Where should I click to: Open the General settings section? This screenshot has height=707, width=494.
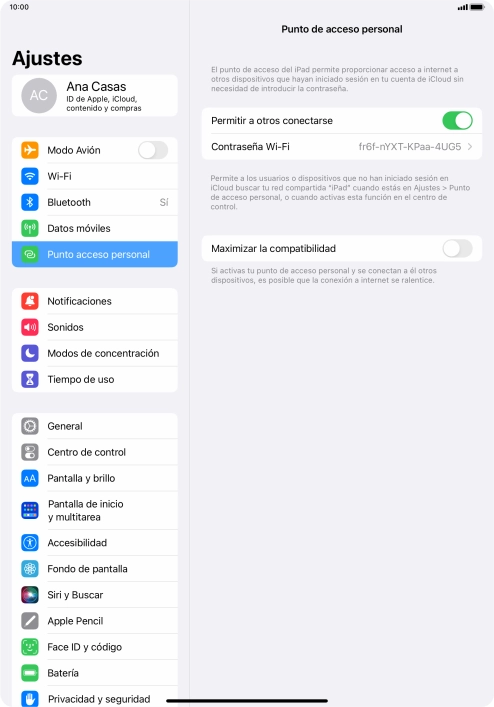pyautogui.click(x=95, y=426)
